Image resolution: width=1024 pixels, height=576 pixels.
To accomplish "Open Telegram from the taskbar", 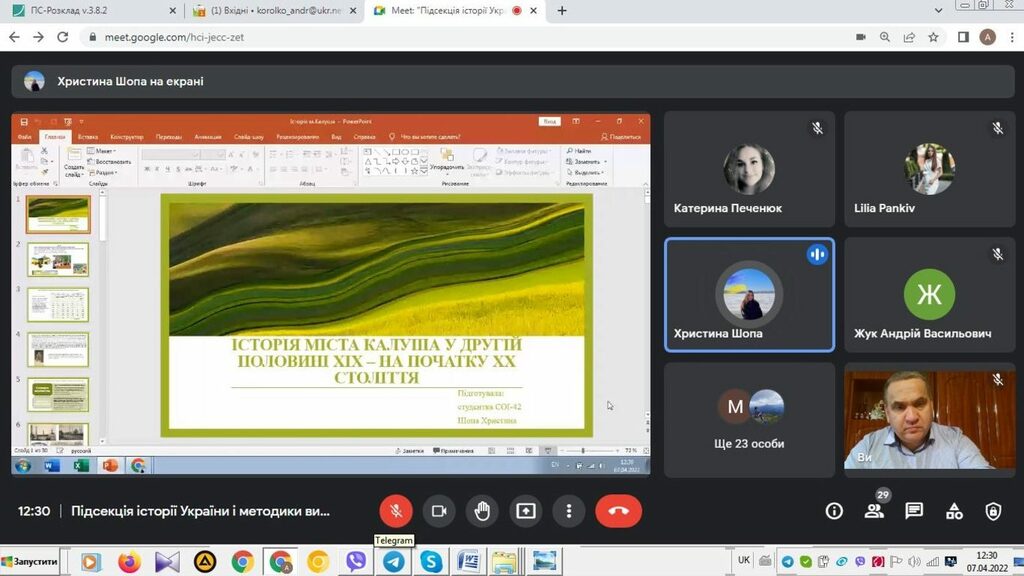I will (394, 562).
